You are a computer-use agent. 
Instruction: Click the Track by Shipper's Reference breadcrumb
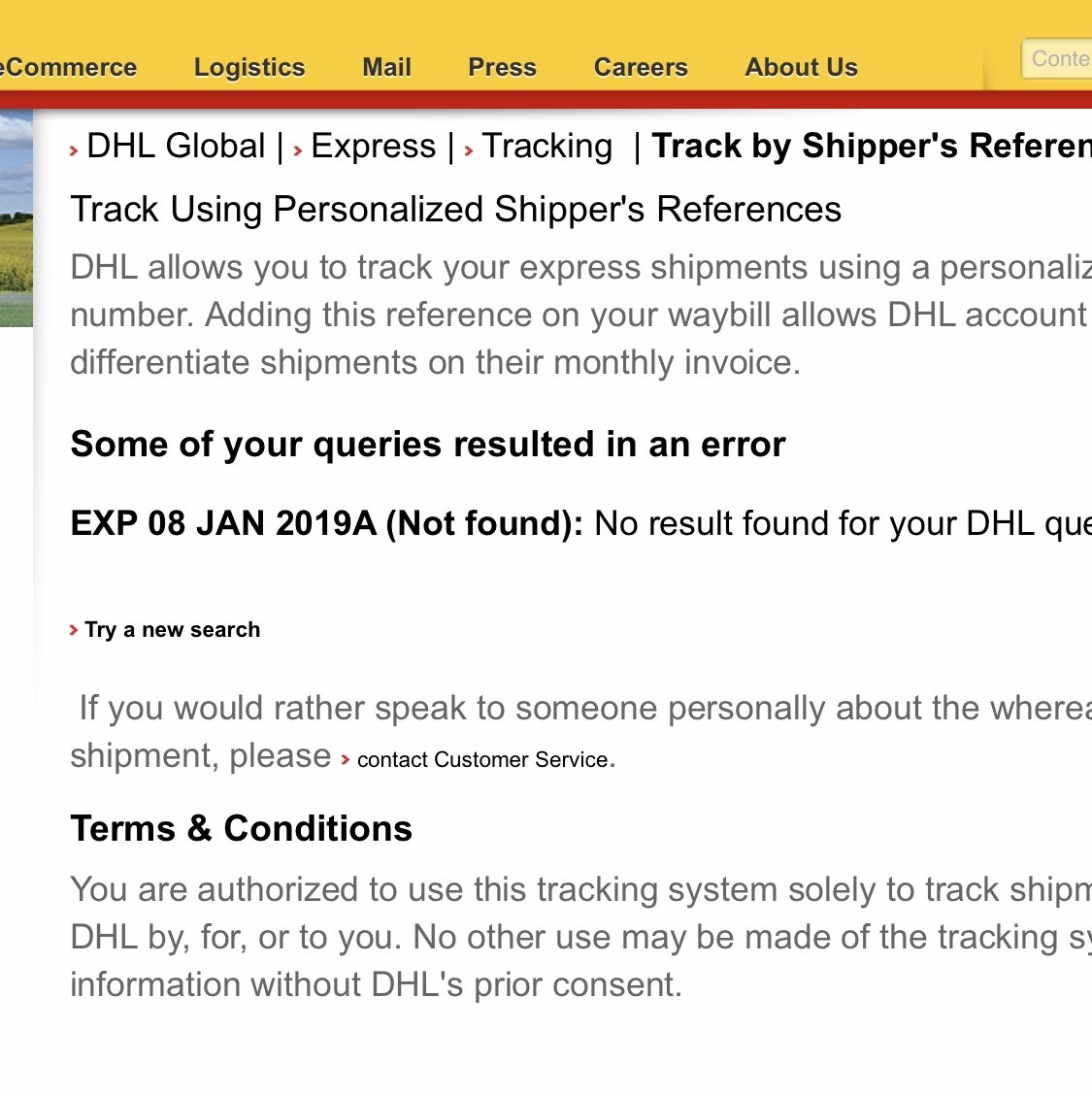click(x=871, y=146)
